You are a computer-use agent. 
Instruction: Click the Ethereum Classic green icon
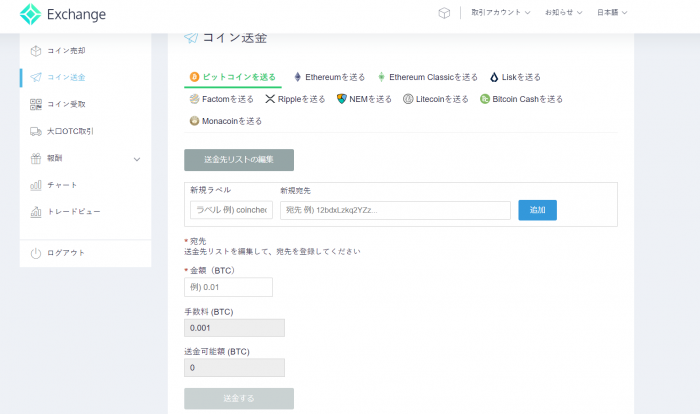[381, 77]
